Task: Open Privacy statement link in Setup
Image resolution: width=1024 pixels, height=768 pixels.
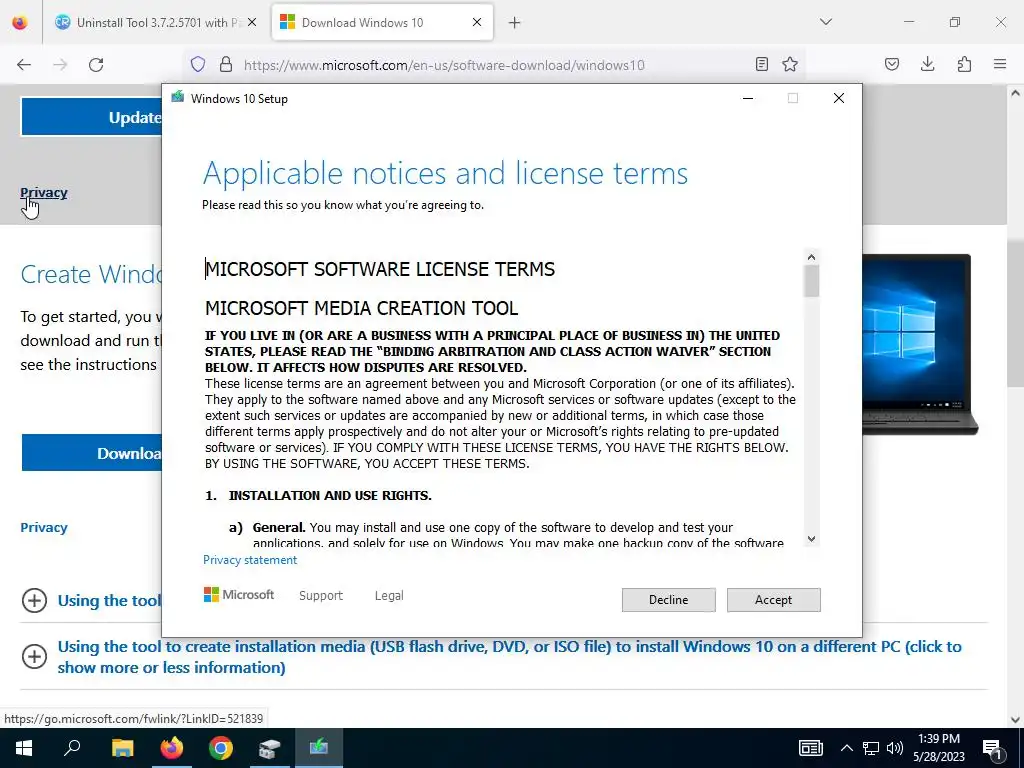Action: pyautogui.click(x=249, y=560)
